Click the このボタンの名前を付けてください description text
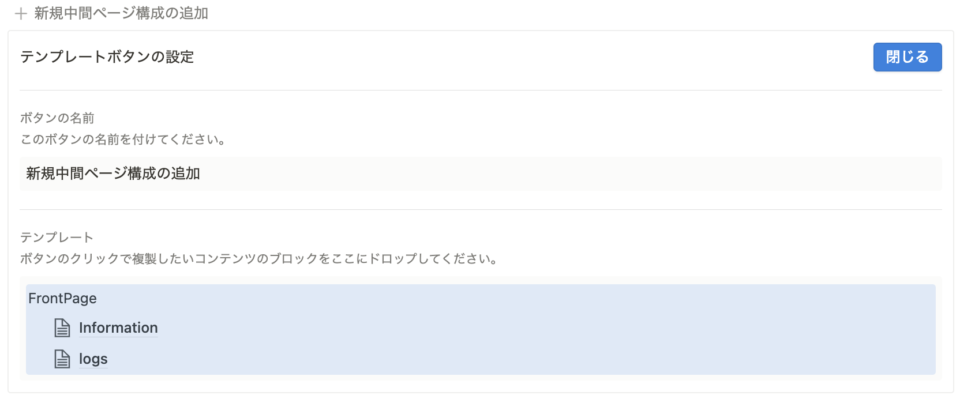960x399 pixels. 122,140
